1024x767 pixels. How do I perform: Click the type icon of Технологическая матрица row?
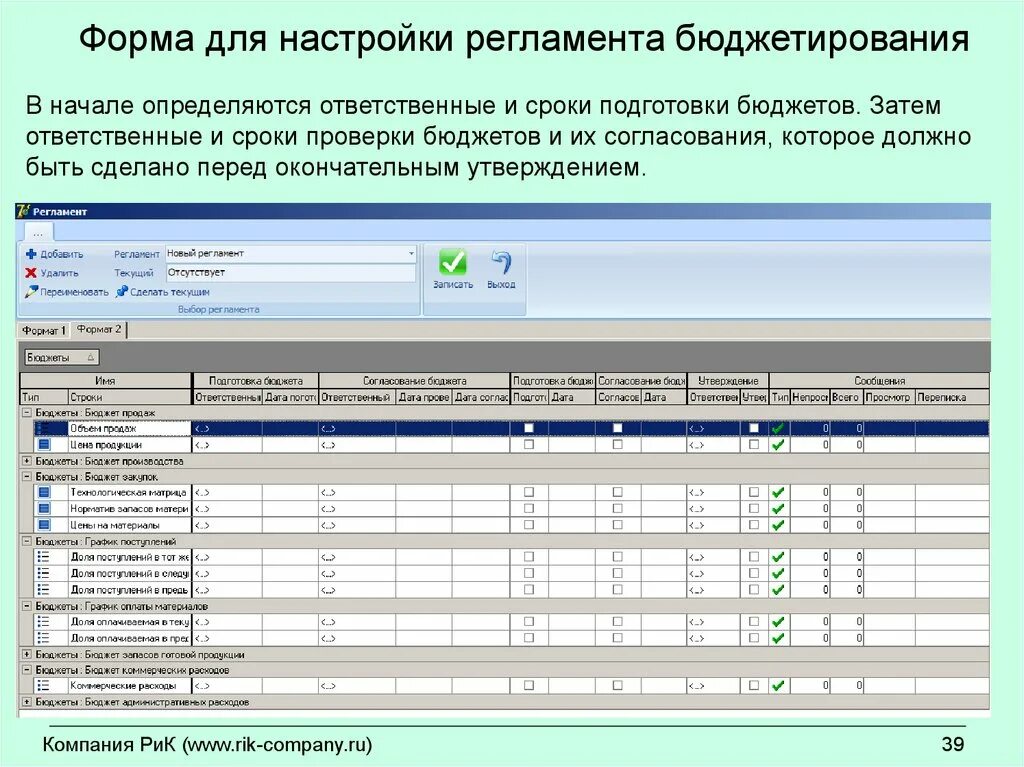click(43, 493)
